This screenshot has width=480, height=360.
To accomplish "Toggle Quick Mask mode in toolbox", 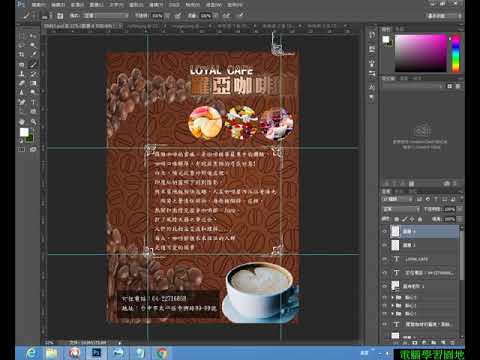I will pyautogui.click(x=22, y=150).
